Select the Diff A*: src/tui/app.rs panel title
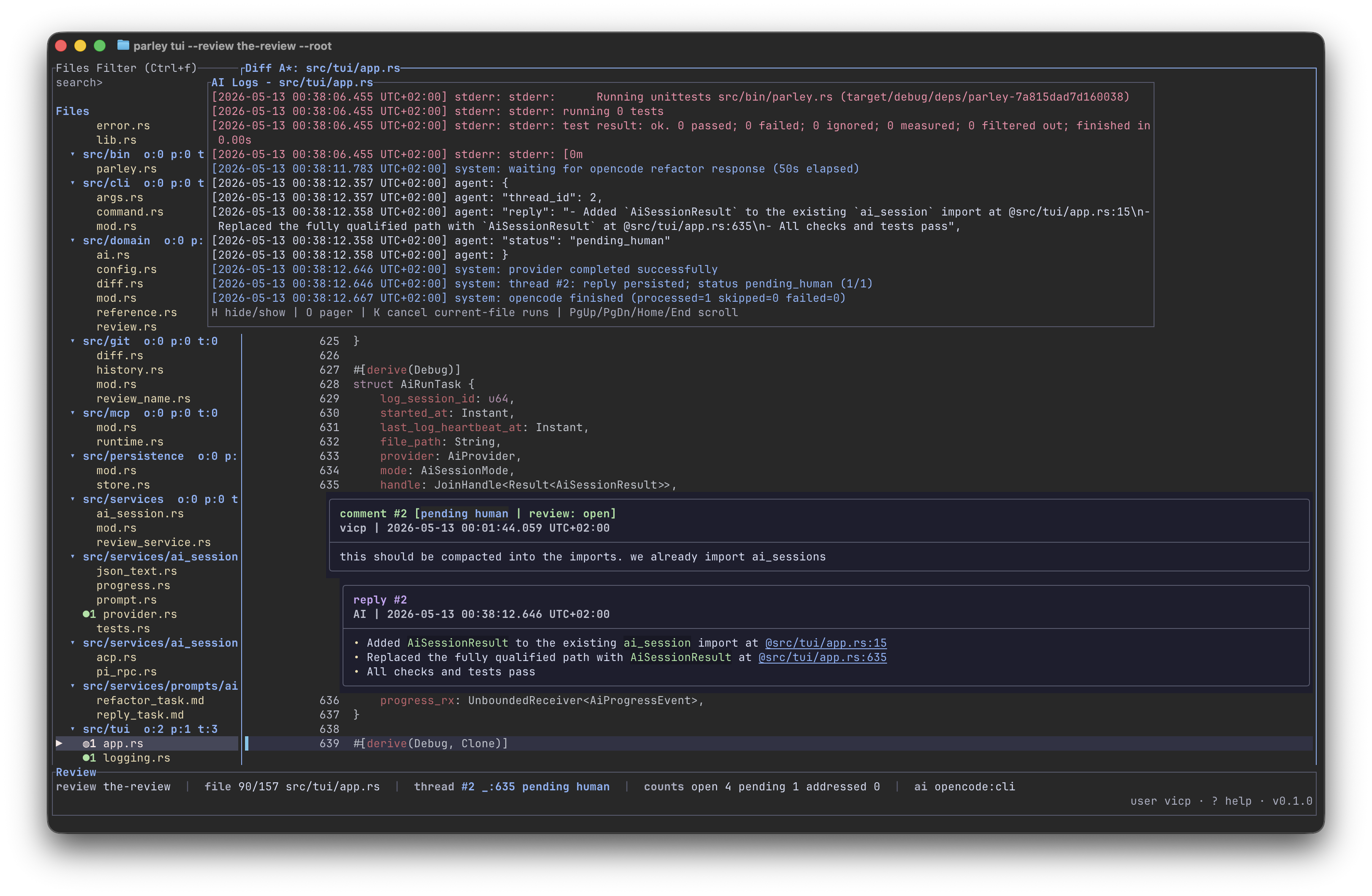This screenshot has height=896, width=1372. [322, 68]
